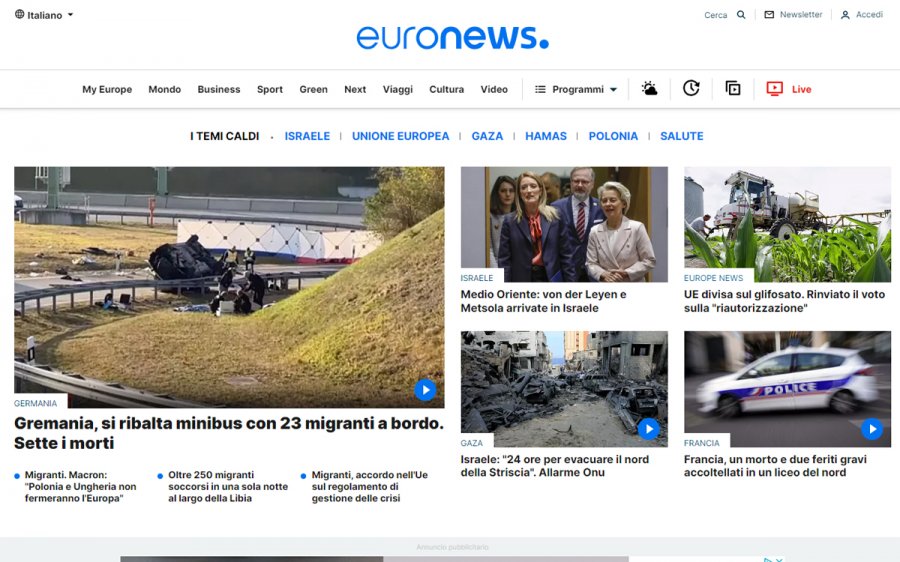The image size is (900, 562).
Task: Go to the Cultura section
Action: click(447, 90)
